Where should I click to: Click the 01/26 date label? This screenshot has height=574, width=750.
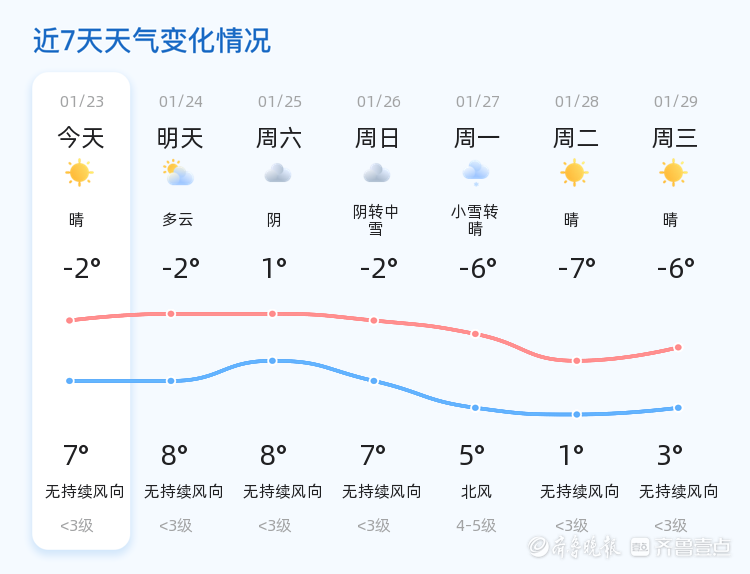coord(378,102)
